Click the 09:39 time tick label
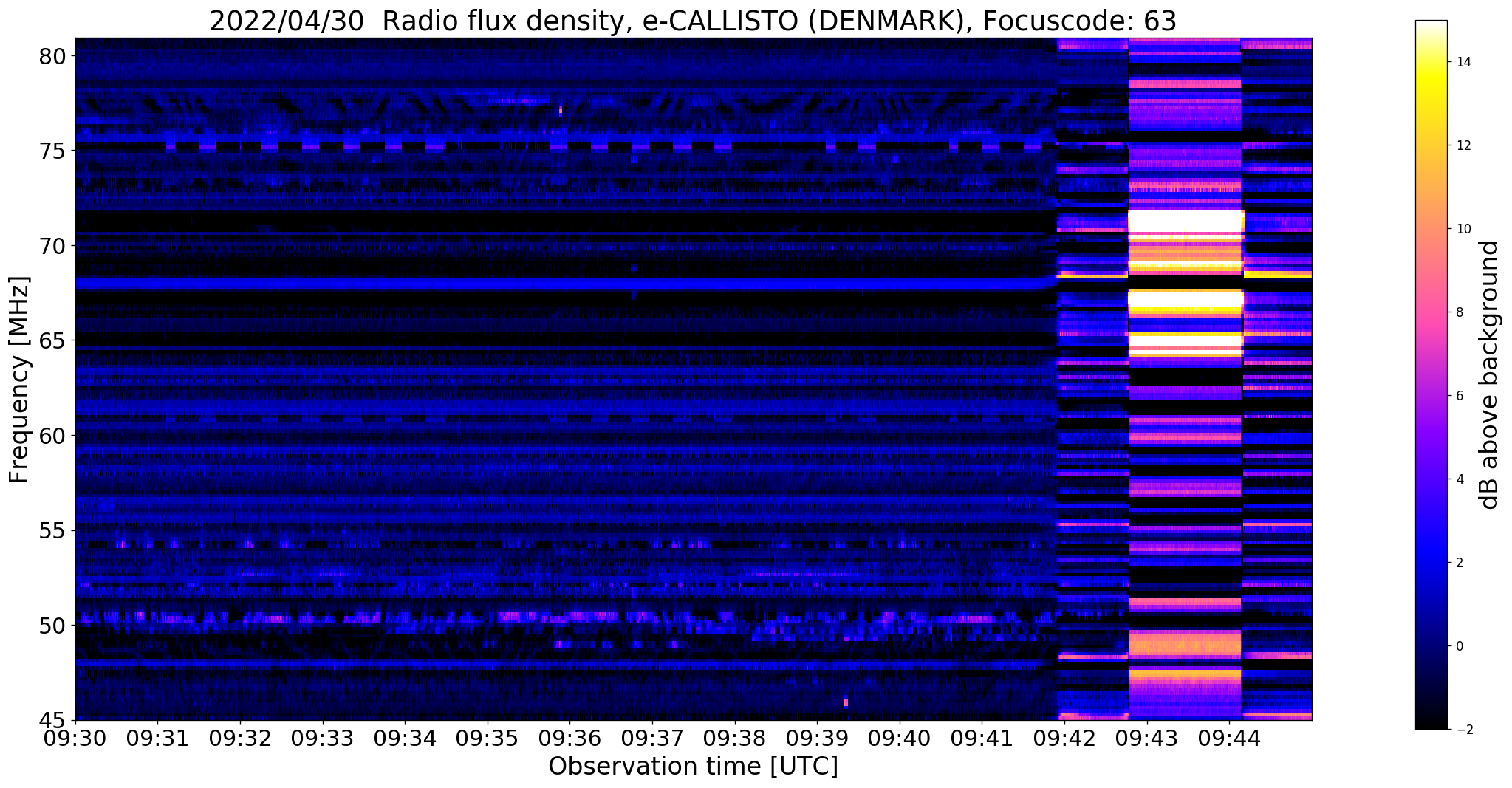Image resolution: width=1512 pixels, height=788 pixels. point(817,737)
